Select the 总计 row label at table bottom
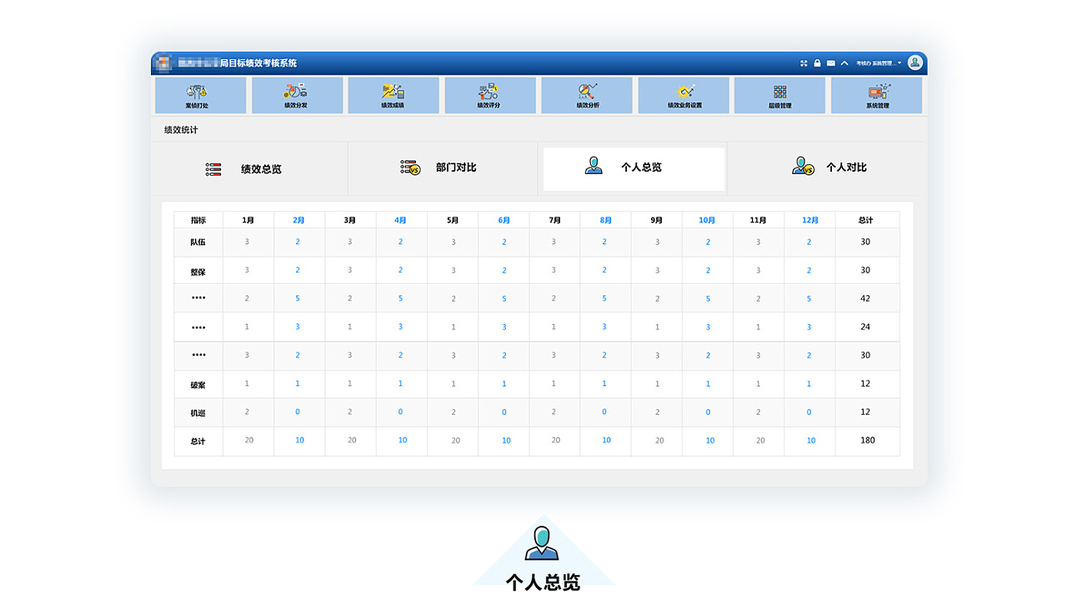The width and height of the screenshot is (1067, 600). (x=198, y=441)
